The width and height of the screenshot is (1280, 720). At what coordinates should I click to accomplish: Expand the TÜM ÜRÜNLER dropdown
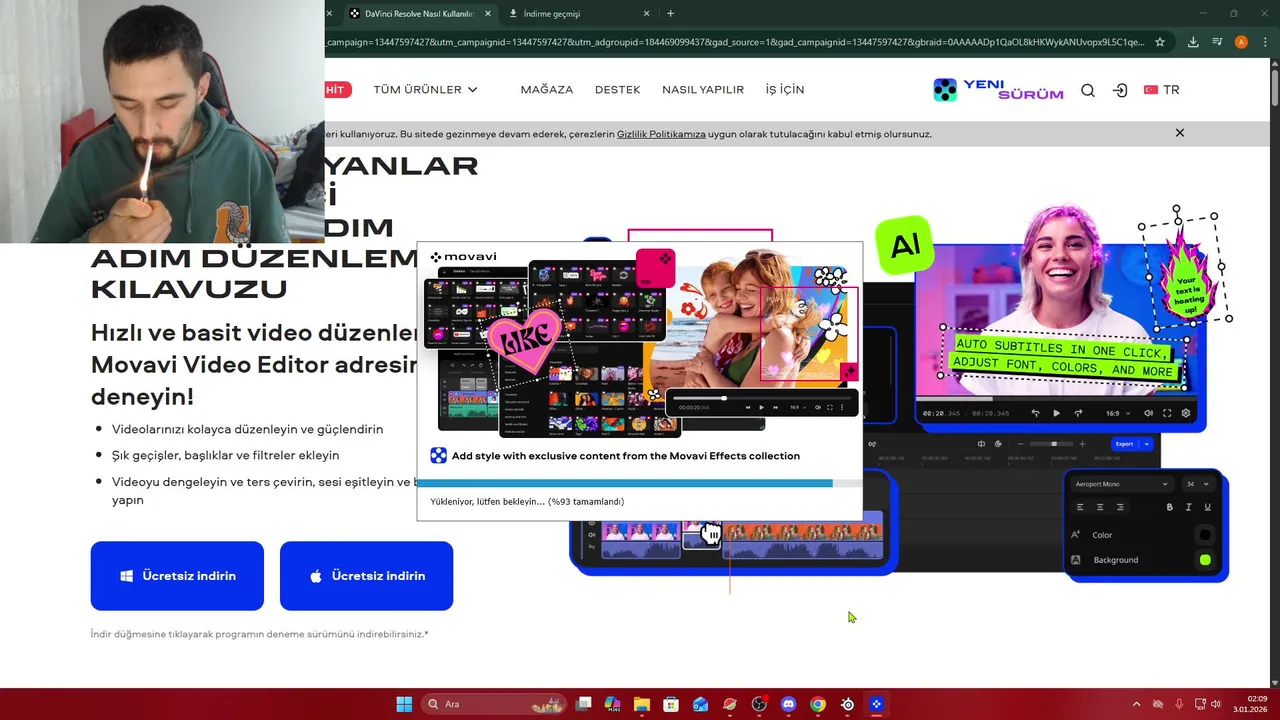[x=425, y=90]
